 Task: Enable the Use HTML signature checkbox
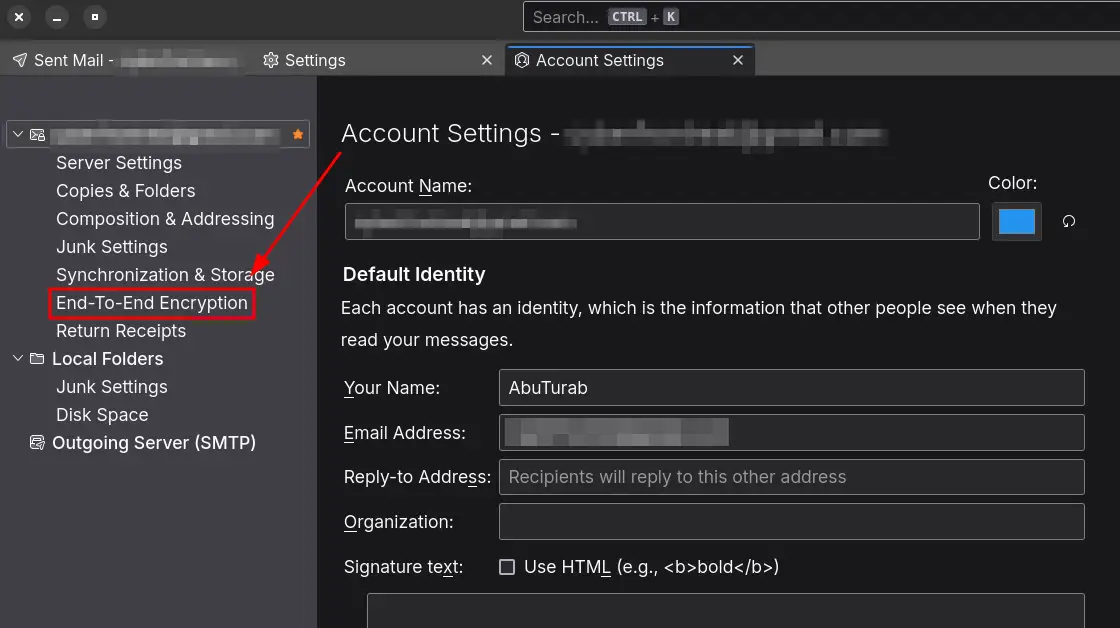click(x=507, y=567)
